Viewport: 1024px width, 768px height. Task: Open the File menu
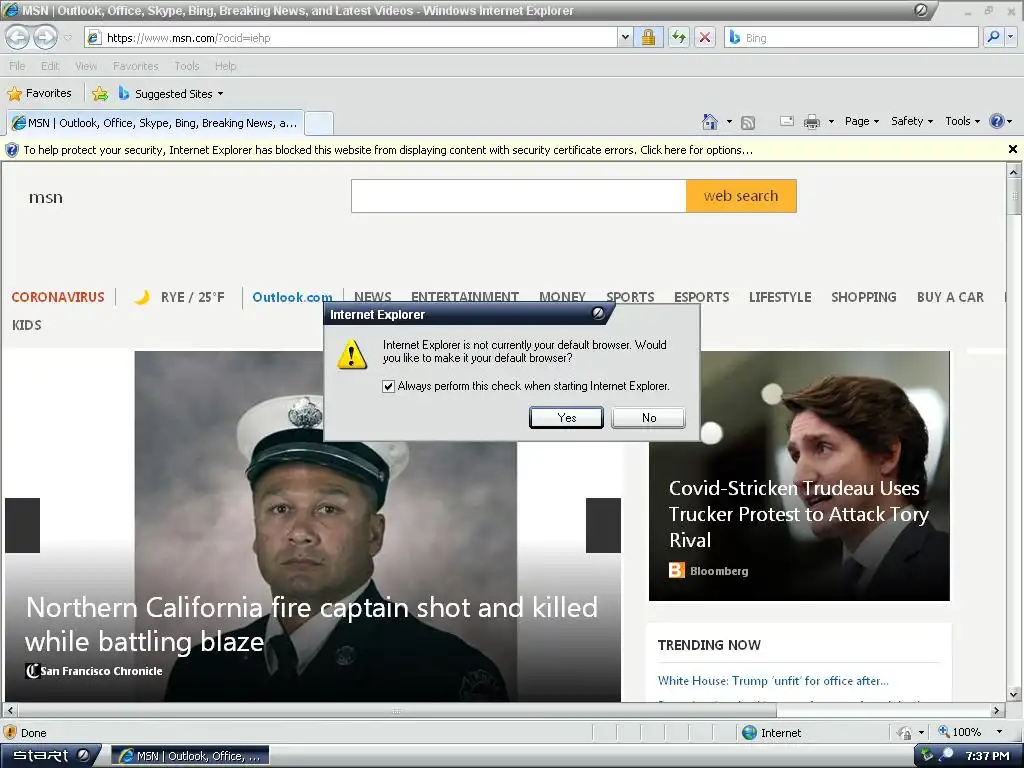18,66
